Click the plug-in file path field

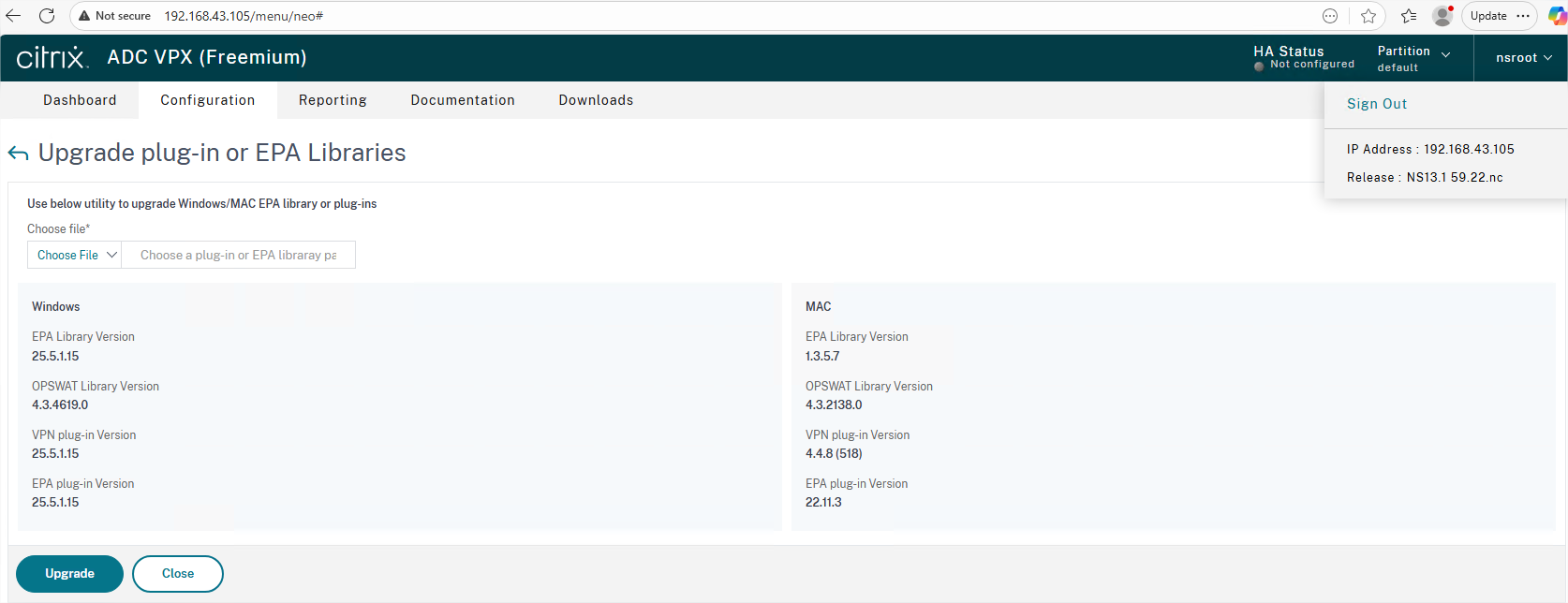tap(238, 256)
